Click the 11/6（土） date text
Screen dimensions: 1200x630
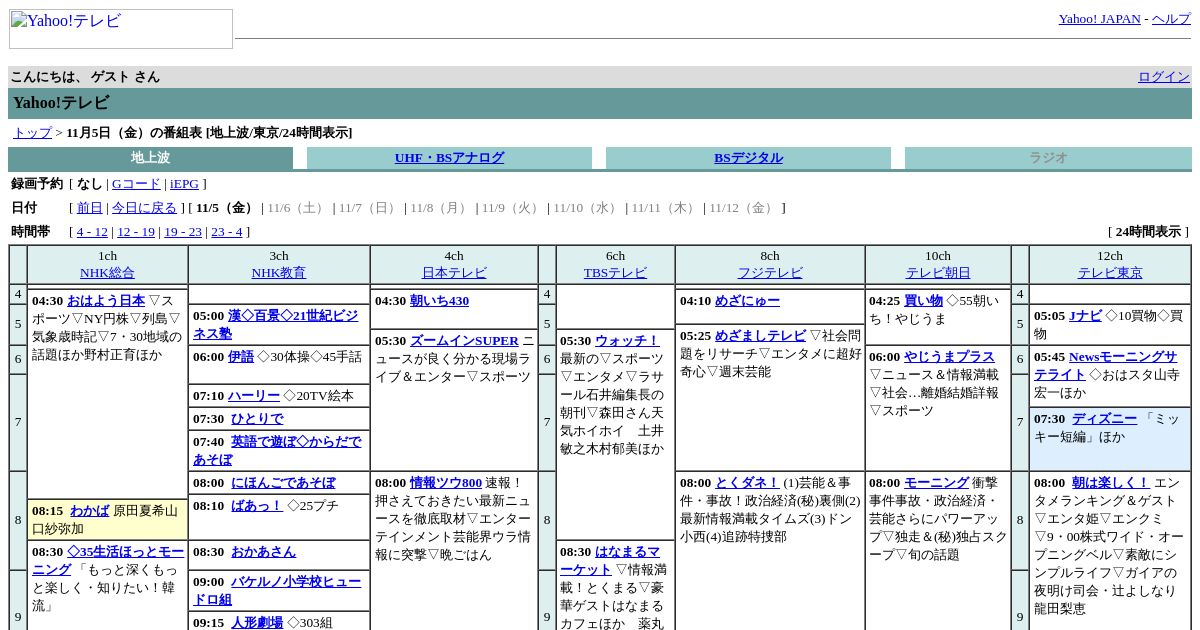click(x=296, y=208)
